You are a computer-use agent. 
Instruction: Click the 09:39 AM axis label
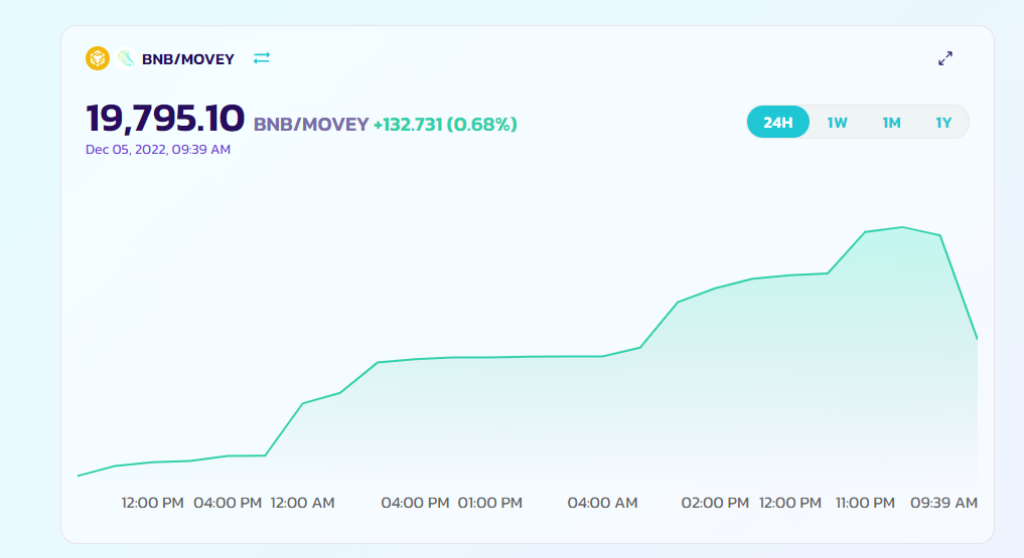click(943, 503)
